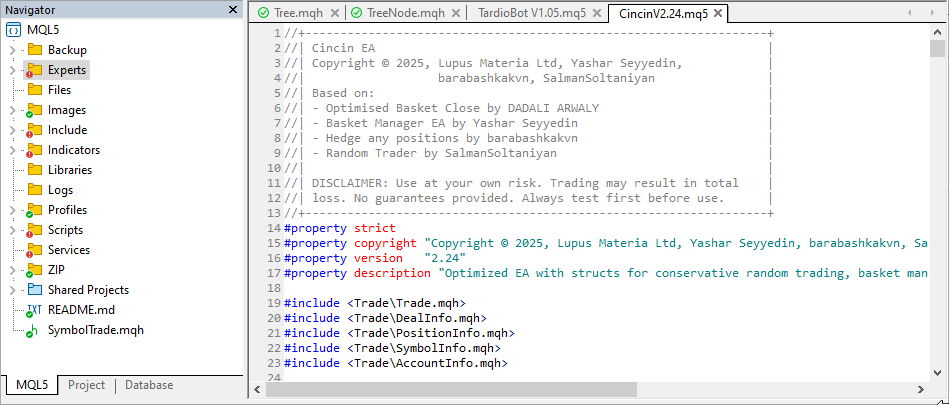Screen dimensions: 949x405
Task: Click the Experts folder icon
Action: click(x=34, y=70)
